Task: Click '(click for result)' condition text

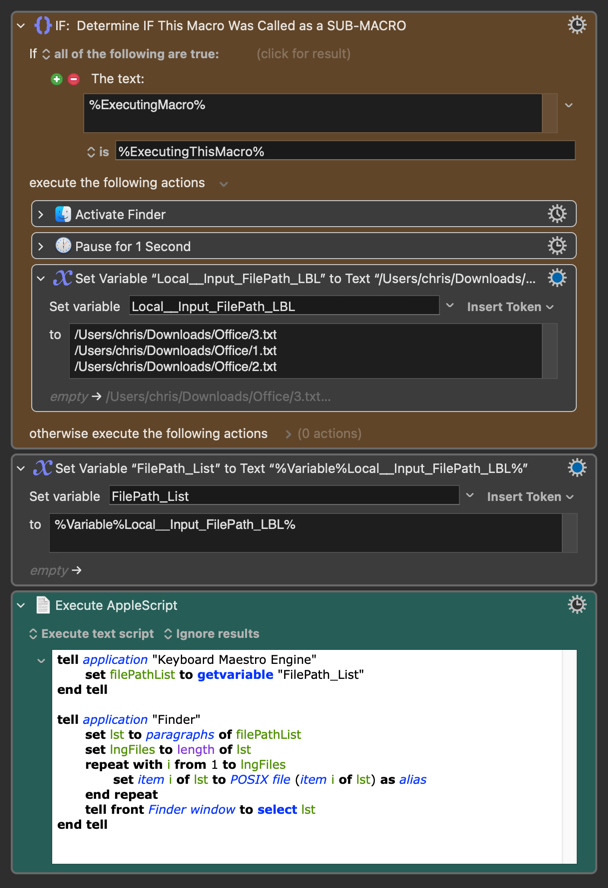Action: 303,54
